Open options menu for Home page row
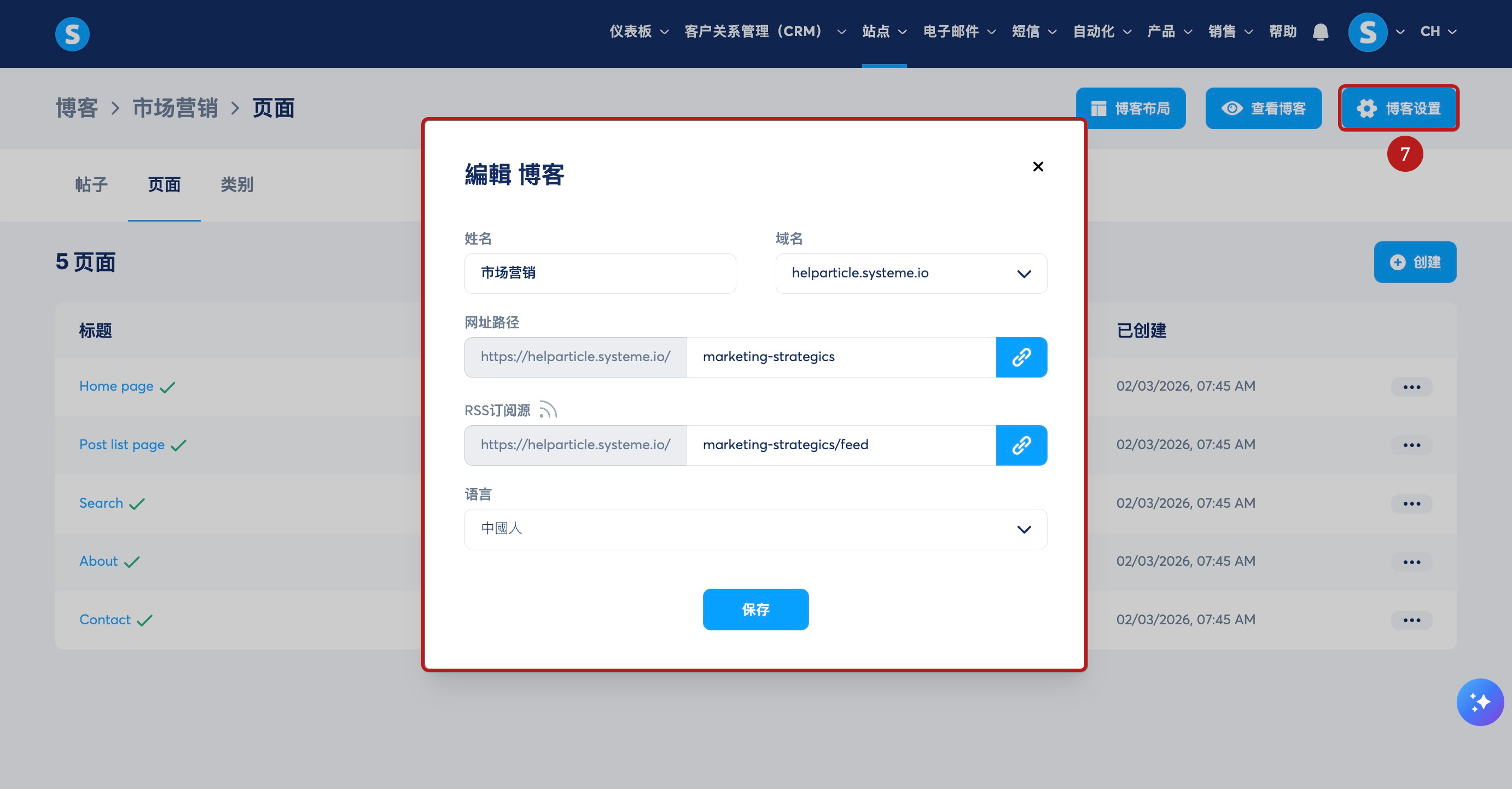The image size is (1512, 789). pyautogui.click(x=1411, y=387)
